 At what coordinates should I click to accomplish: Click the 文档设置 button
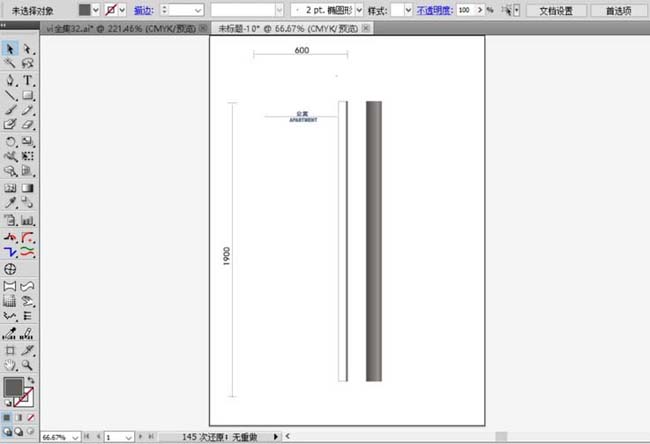click(556, 10)
